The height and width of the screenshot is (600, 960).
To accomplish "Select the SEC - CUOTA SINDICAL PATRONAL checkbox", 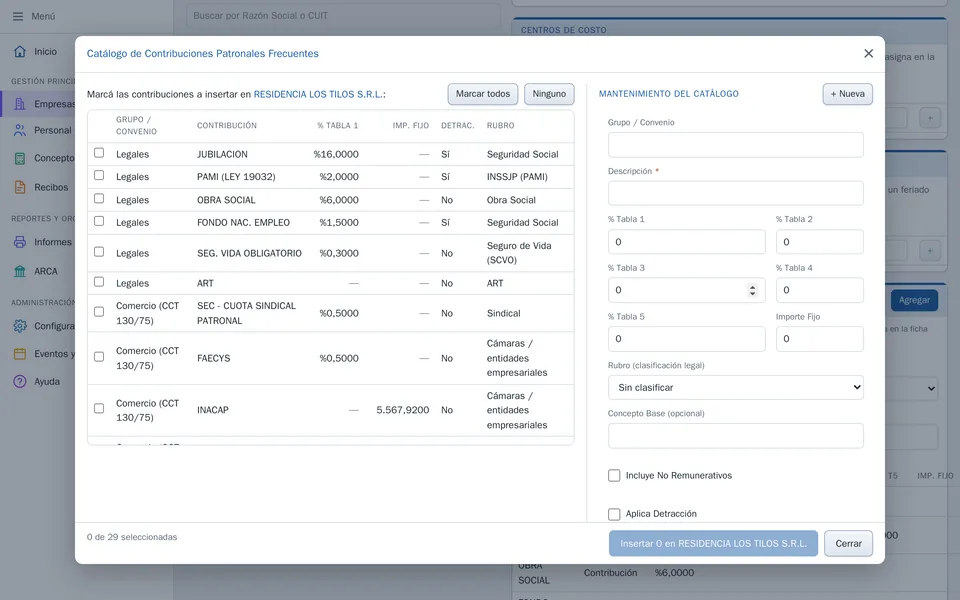I will point(99,312).
